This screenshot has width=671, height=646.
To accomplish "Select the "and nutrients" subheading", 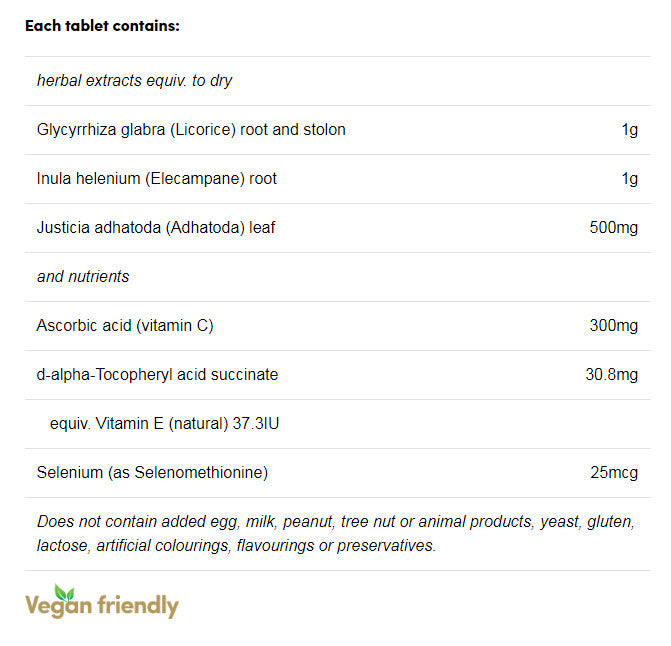I will click(83, 276).
